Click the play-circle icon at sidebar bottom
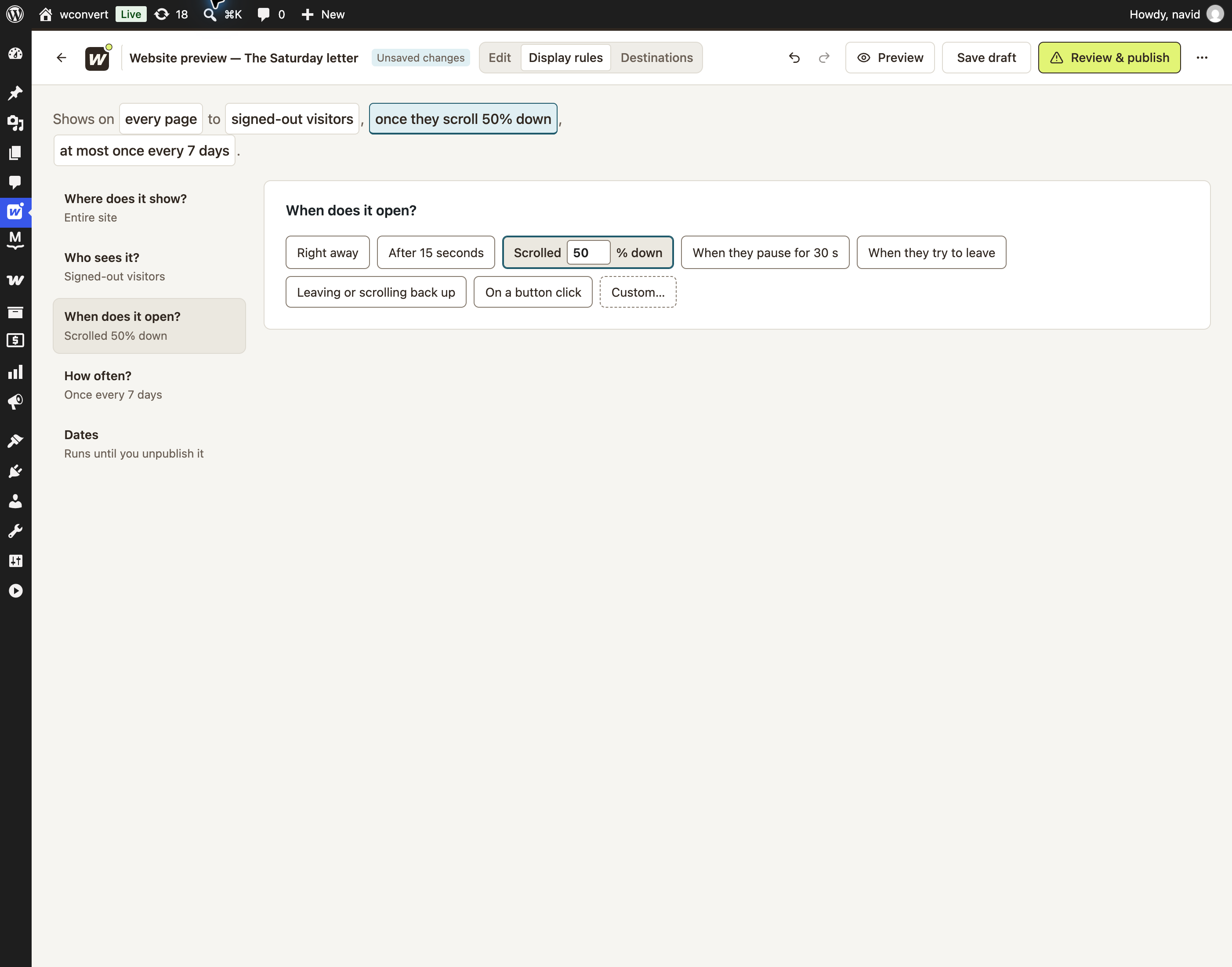 click(15, 591)
